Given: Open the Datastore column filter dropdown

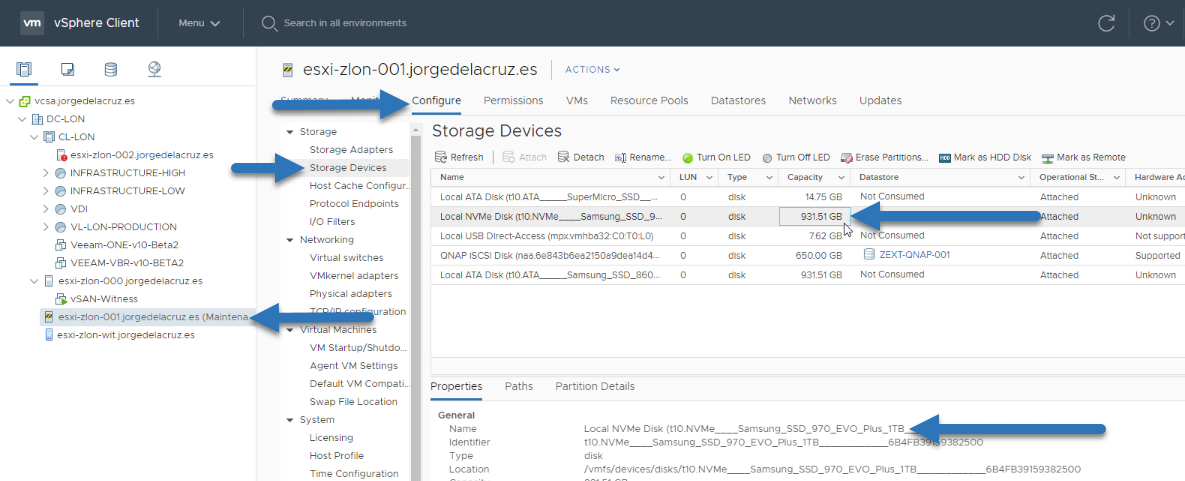Looking at the screenshot, I should 1019,178.
